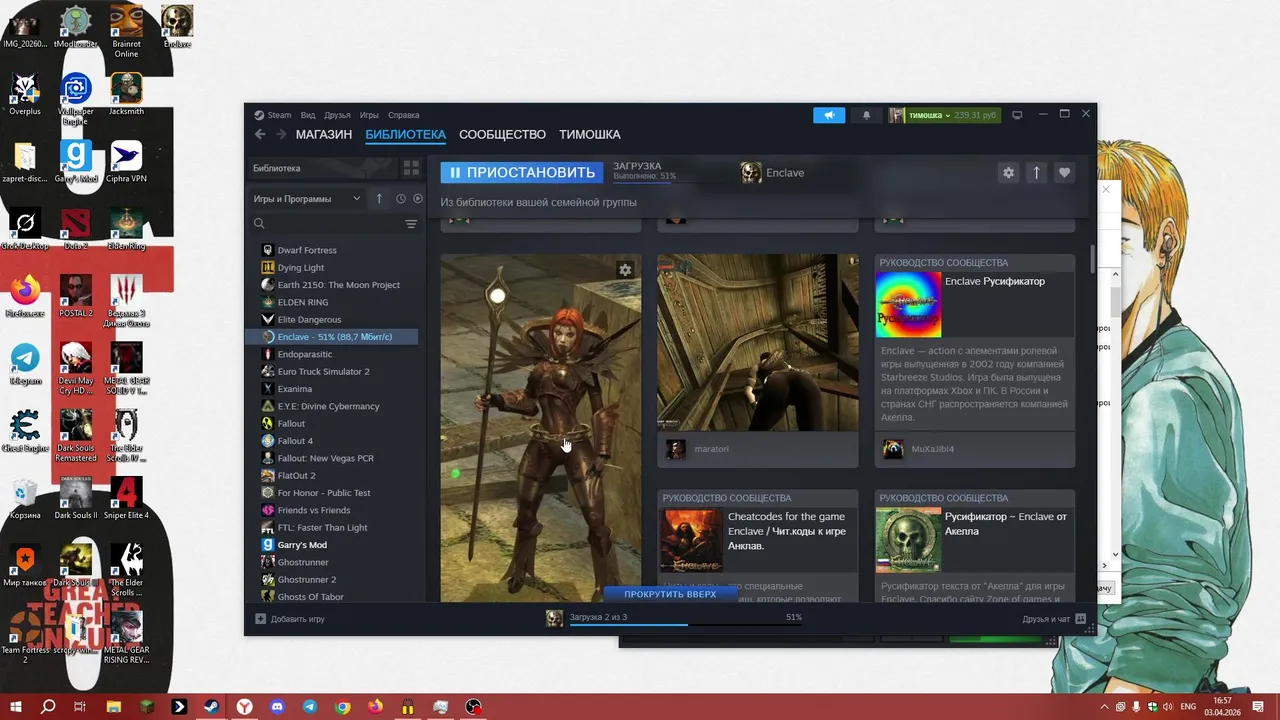Open the Steam announcements megaphone button
Viewport: 1280px width, 720px height.
click(829, 115)
